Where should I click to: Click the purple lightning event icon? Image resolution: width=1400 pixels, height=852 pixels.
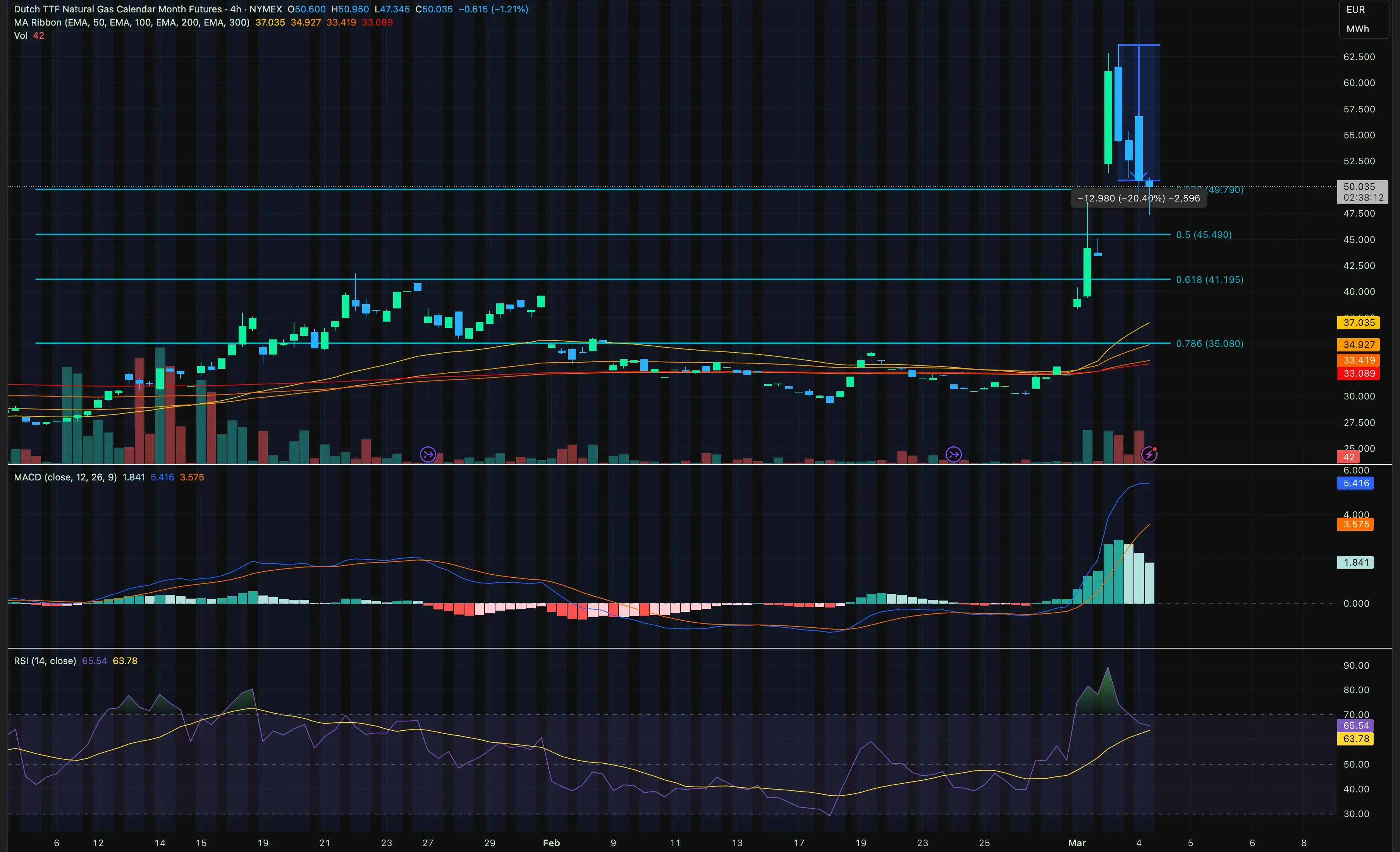pyautogui.click(x=1149, y=454)
